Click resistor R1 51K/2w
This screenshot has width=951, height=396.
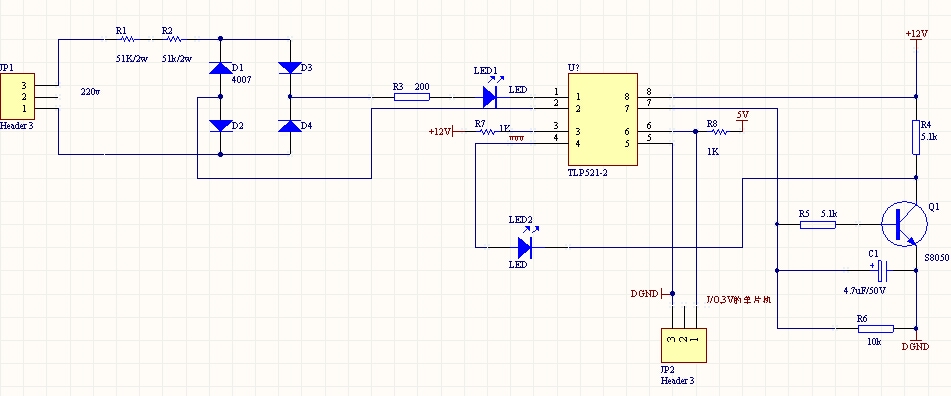pos(127,39)
